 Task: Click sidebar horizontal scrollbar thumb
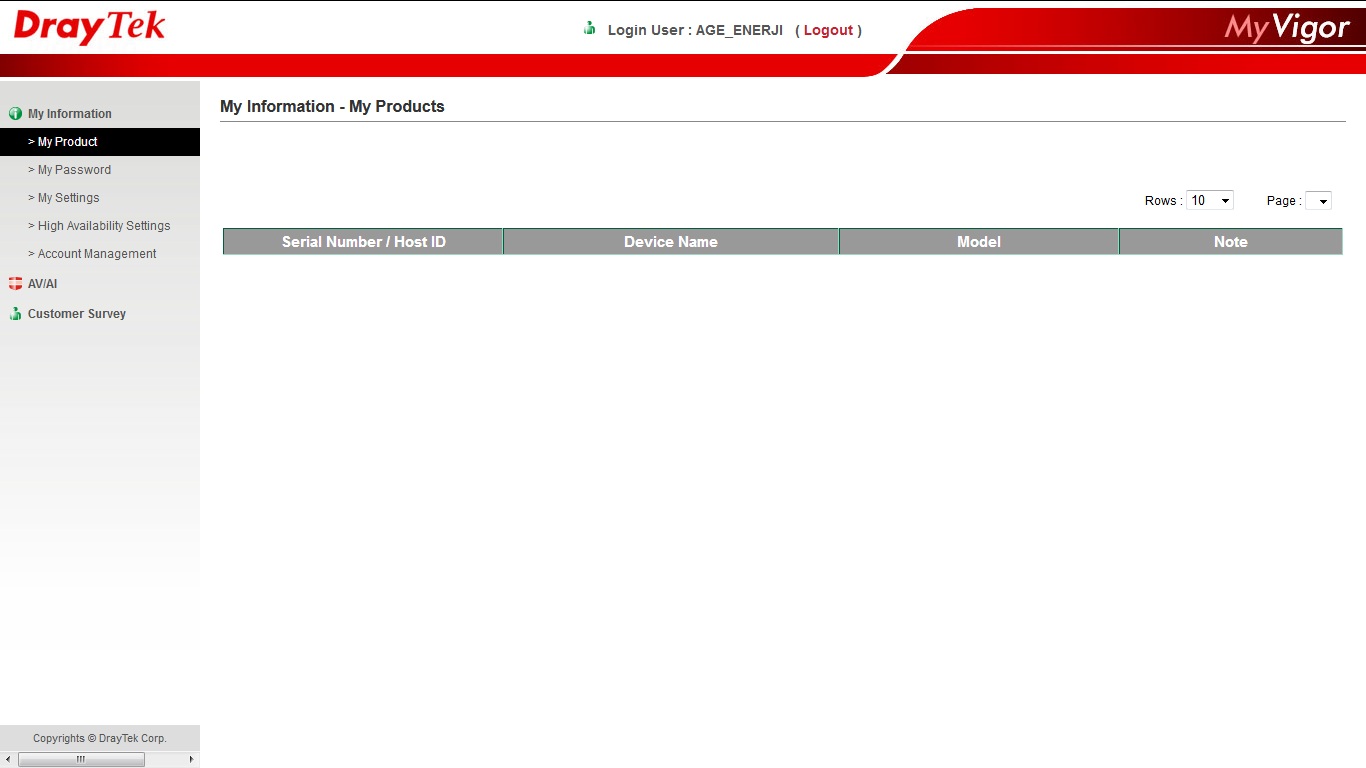coord(81,760)
